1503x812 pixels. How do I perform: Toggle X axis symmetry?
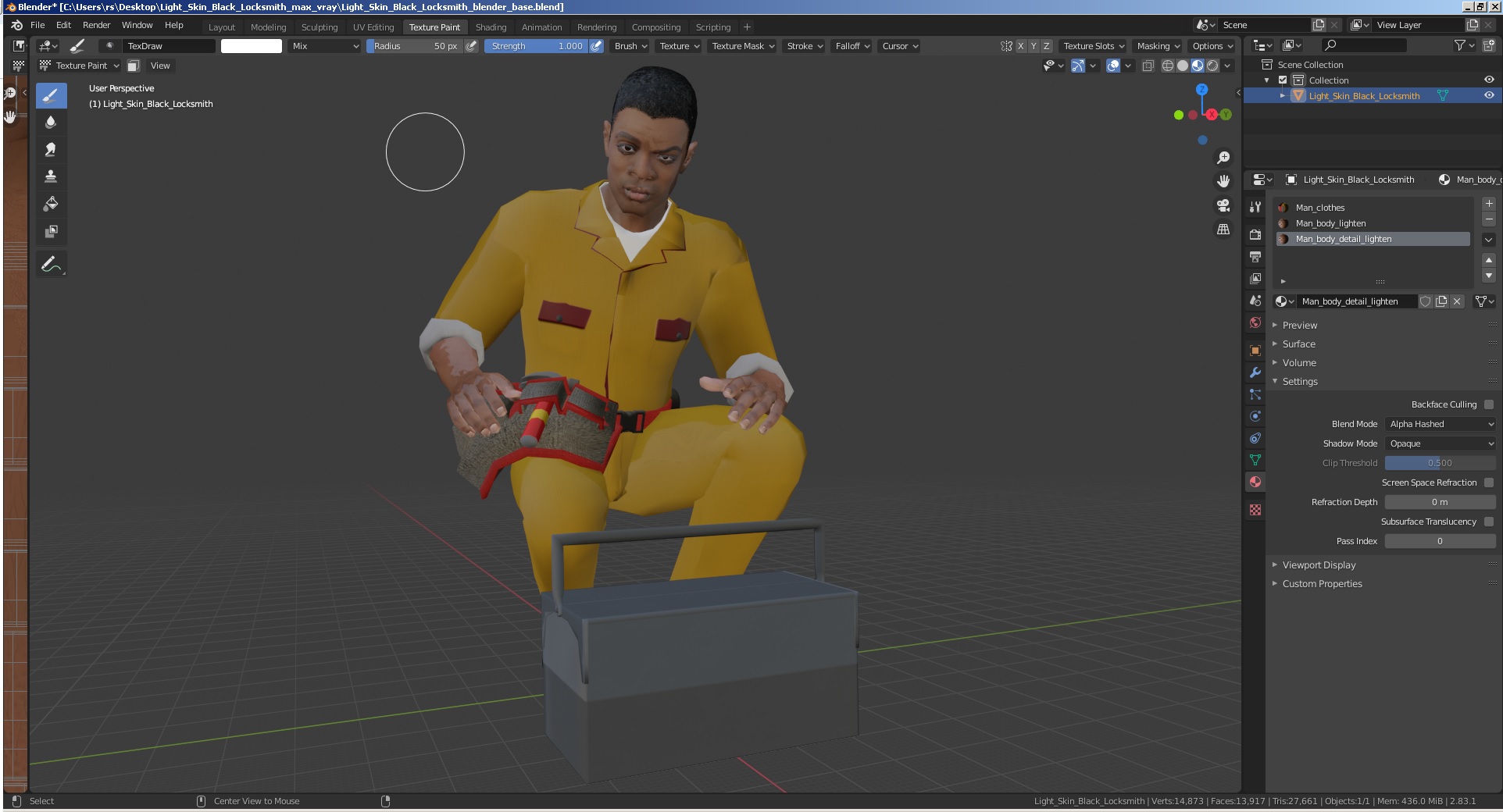click(1020, 46)
